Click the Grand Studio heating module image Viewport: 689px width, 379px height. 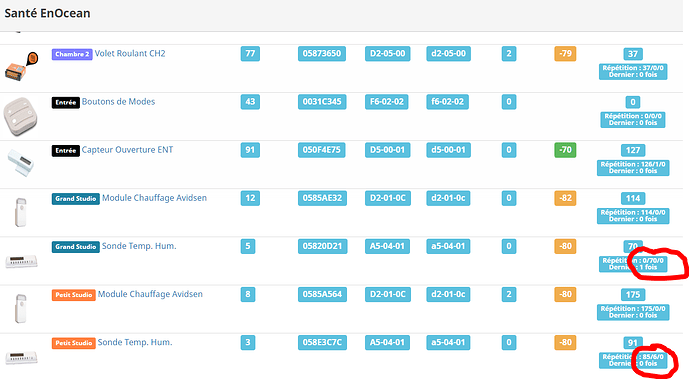pyautogui.click(x=21, y=212)
